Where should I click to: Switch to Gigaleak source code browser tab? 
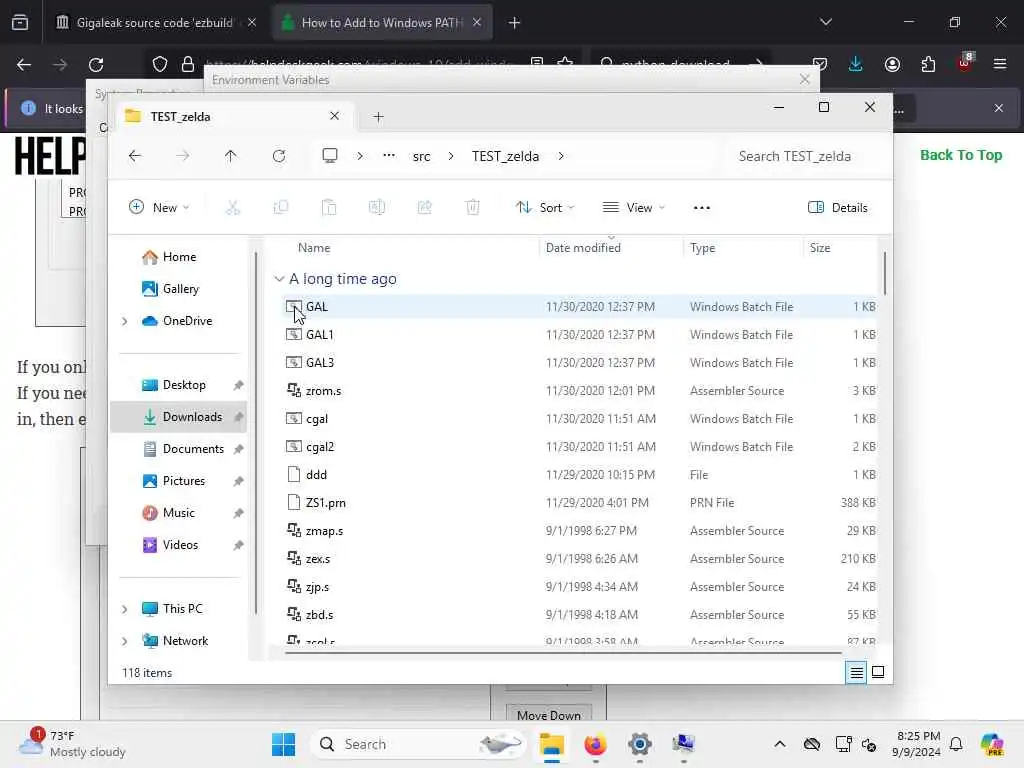tap(155, 23)
